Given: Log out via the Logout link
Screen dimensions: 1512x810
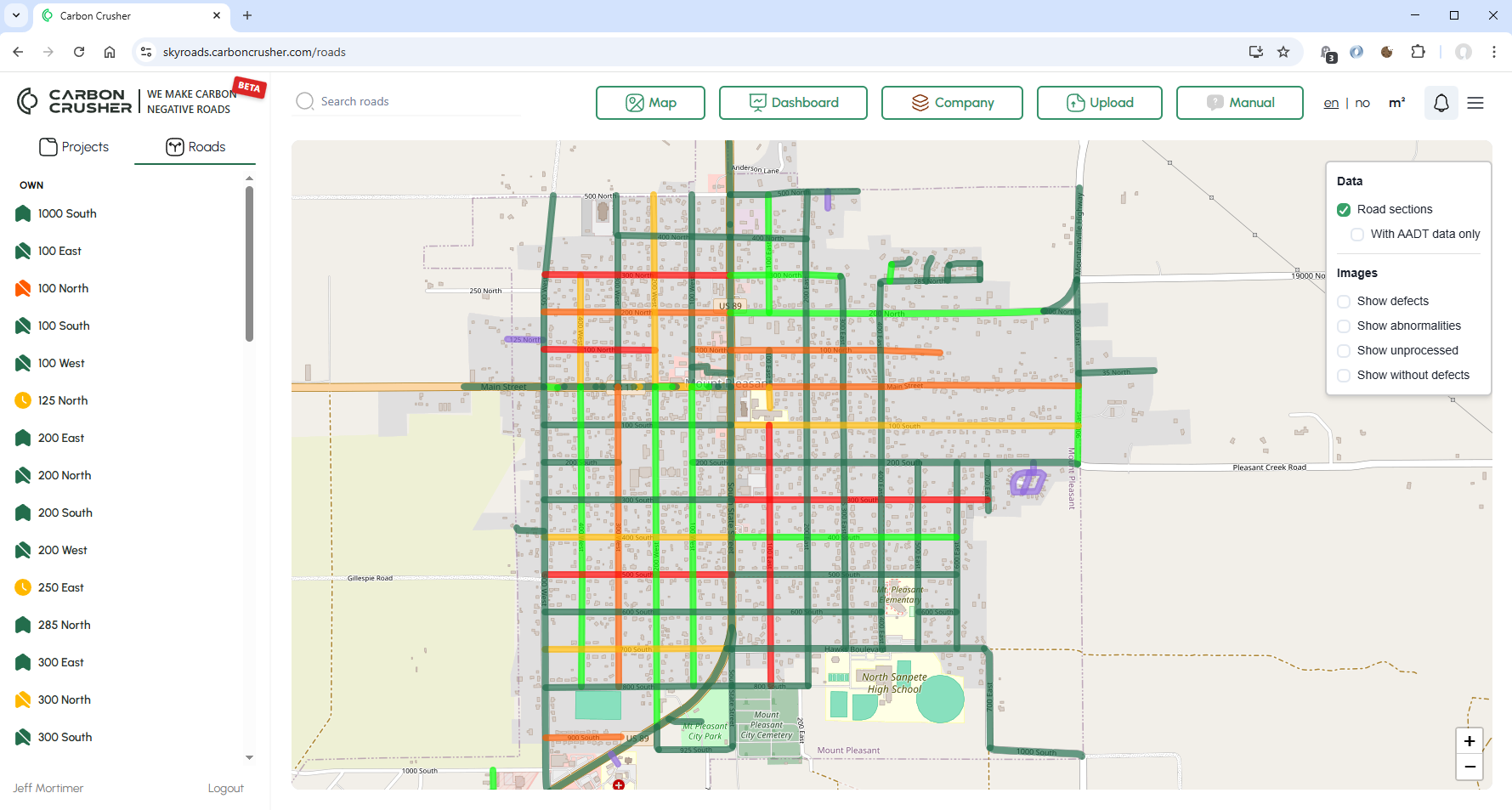Looking at the screenshot, I should pyautogui.click(x=225, y=789).
